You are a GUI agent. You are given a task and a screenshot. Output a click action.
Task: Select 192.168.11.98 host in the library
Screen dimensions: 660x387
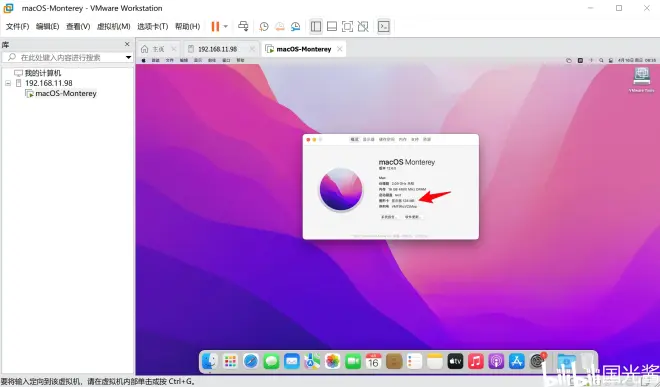[x=48, y=83]
